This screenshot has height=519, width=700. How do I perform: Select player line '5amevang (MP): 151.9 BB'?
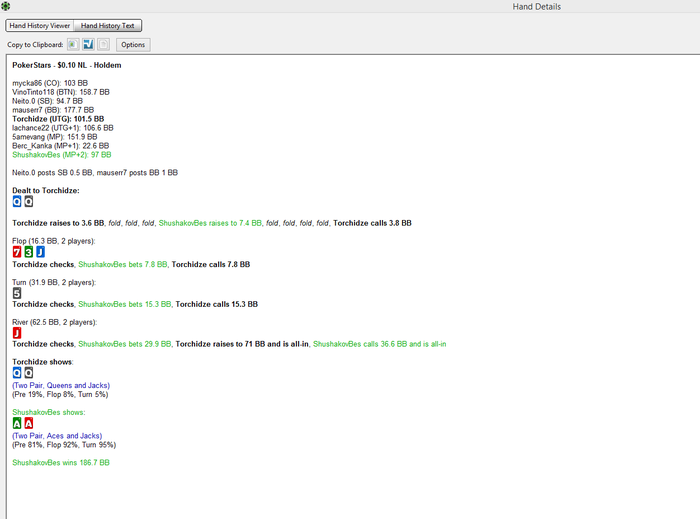click(x=54, y=137)
